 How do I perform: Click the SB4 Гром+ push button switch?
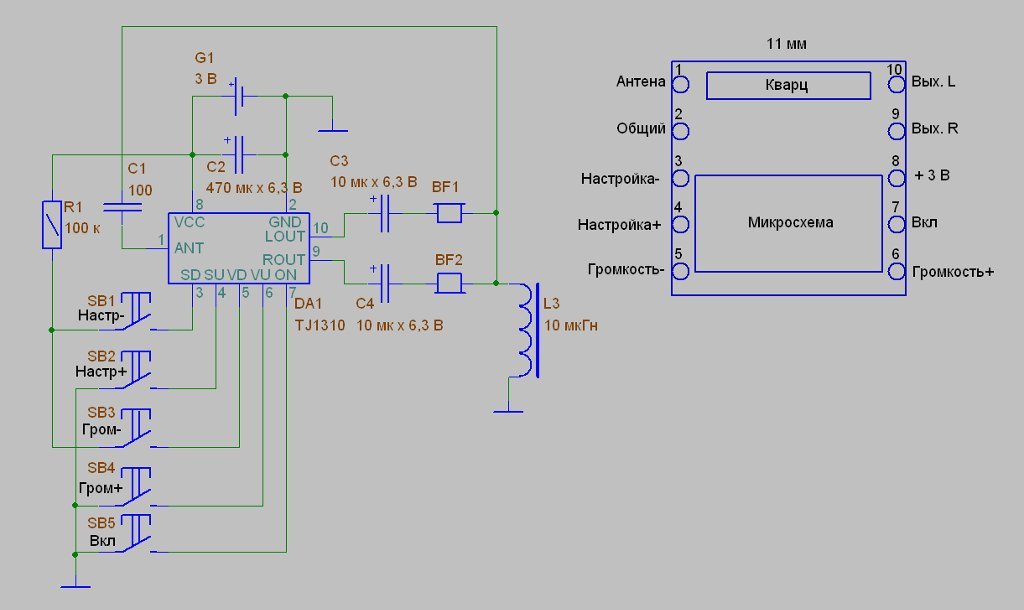(136, 487)
